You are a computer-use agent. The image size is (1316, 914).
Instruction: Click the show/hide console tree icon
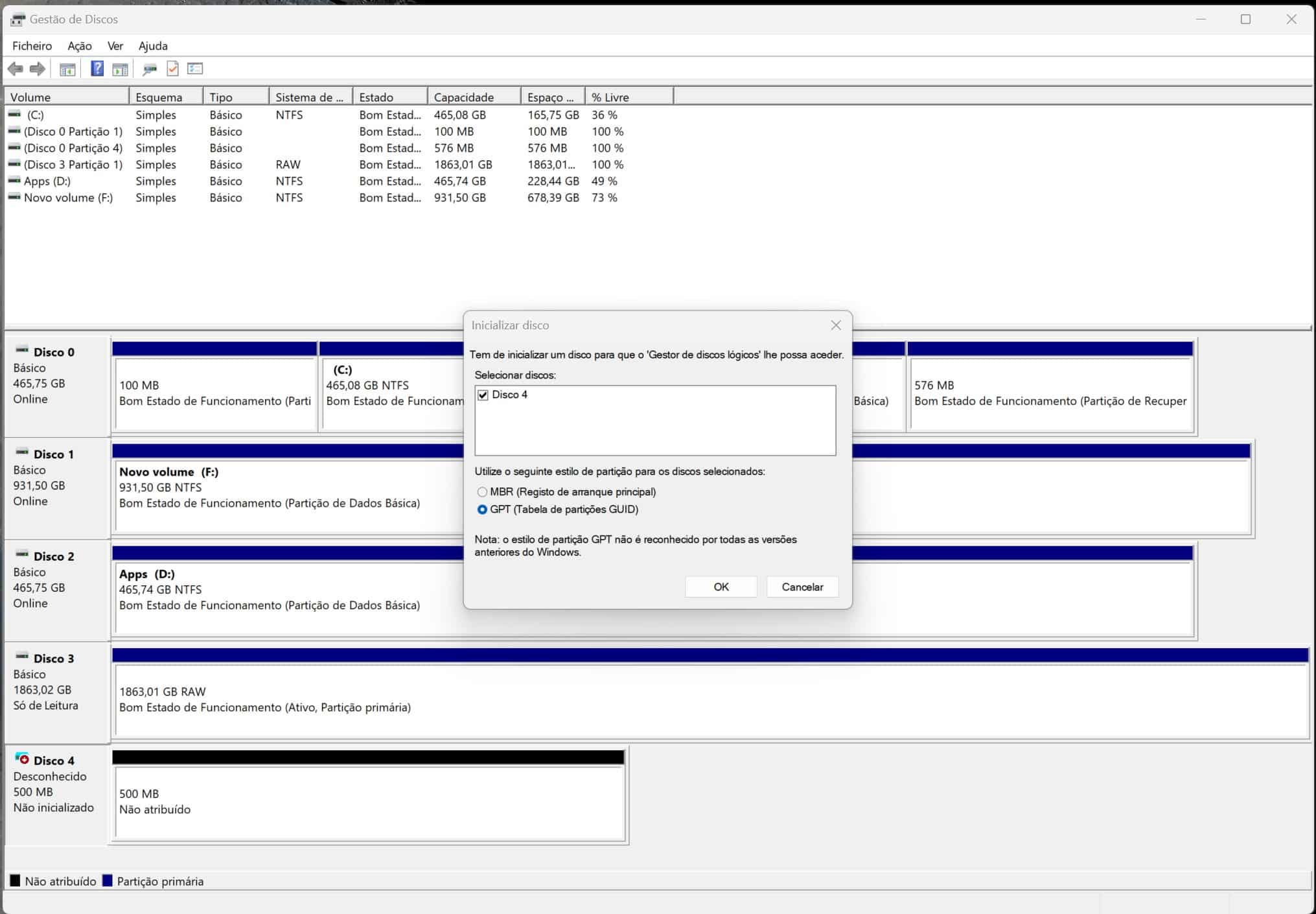tap(67, 69)
